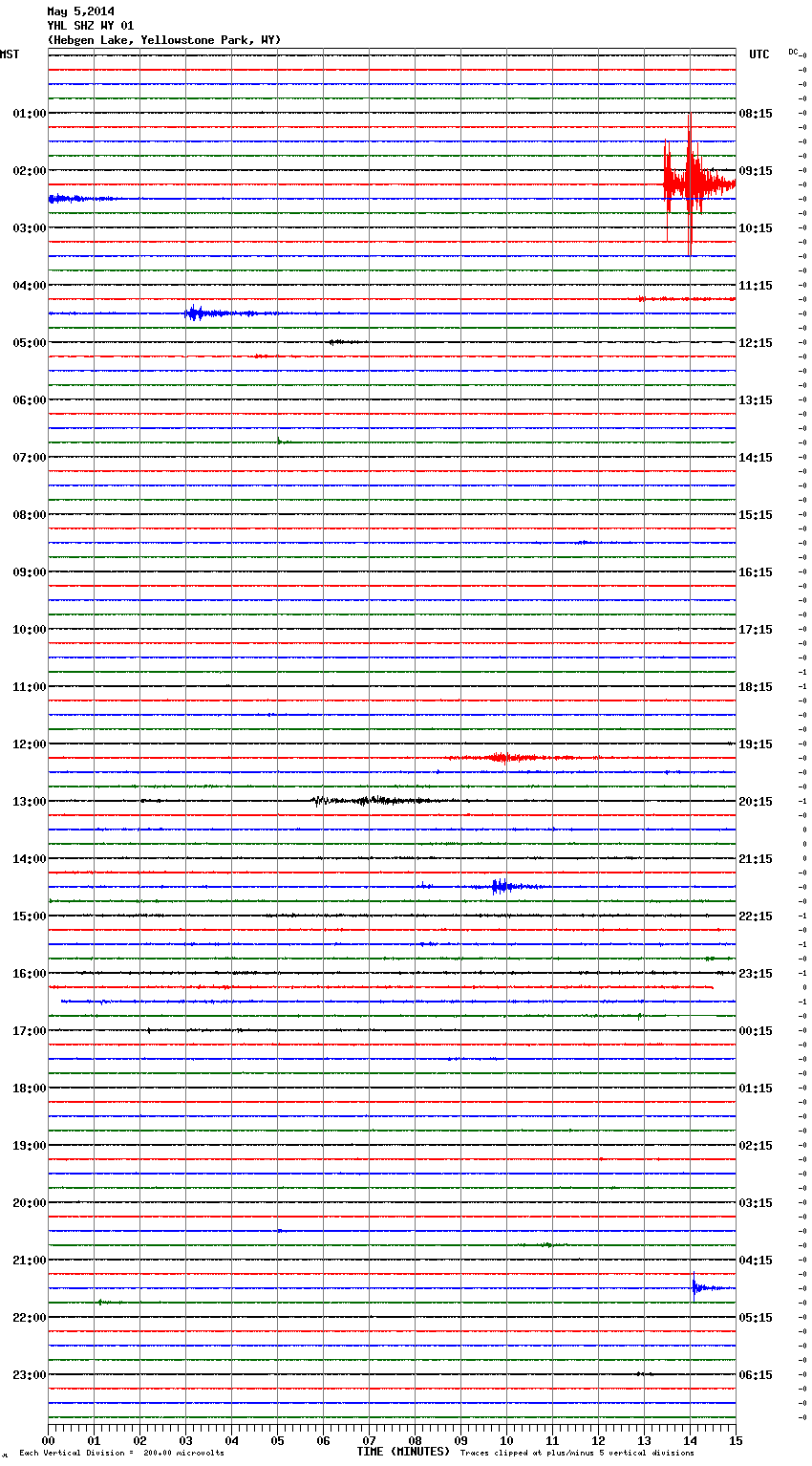Click the "06:15" UTC time label
The image size is (812, 1466).
click(756, 1375)
